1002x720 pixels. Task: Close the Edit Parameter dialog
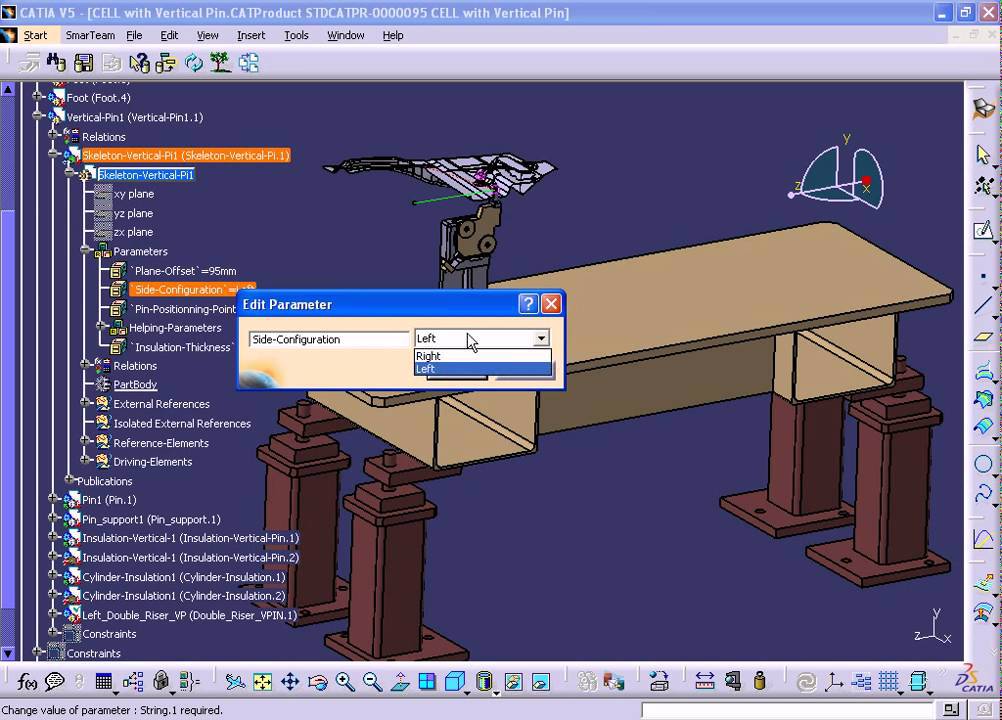click(551, 304)
